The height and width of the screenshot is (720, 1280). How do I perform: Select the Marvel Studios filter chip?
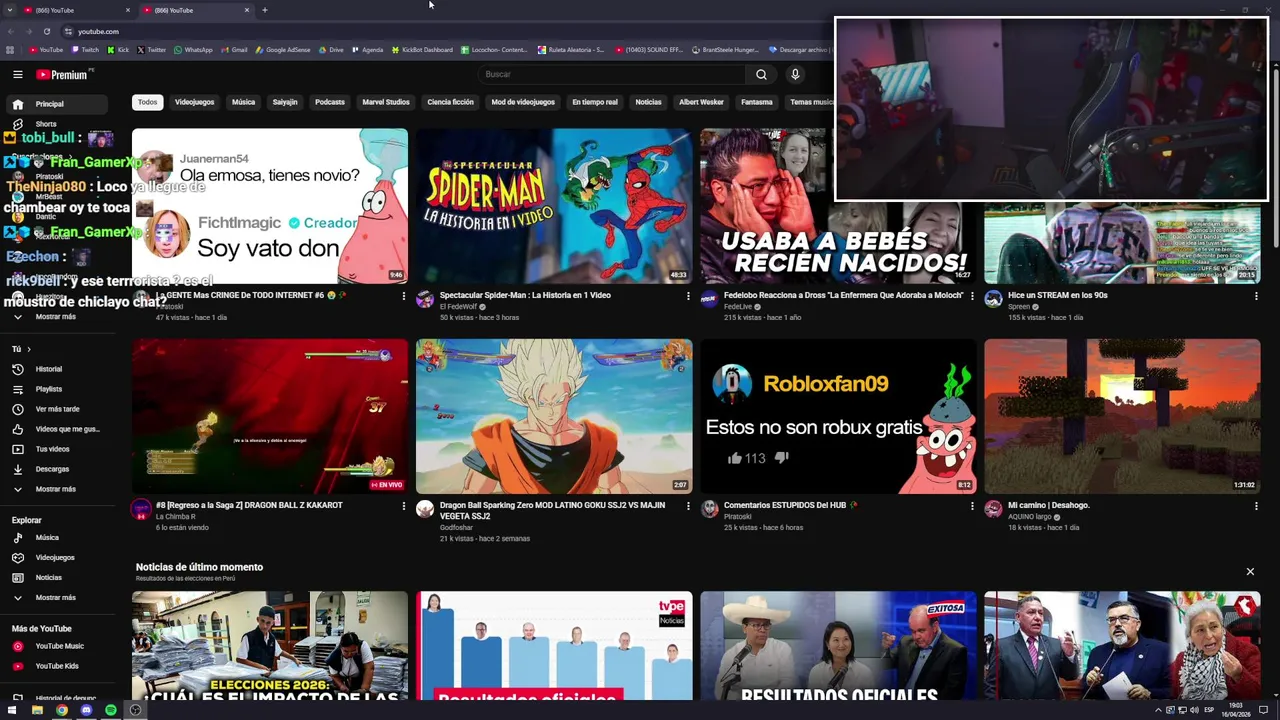(x=385, y=102)
